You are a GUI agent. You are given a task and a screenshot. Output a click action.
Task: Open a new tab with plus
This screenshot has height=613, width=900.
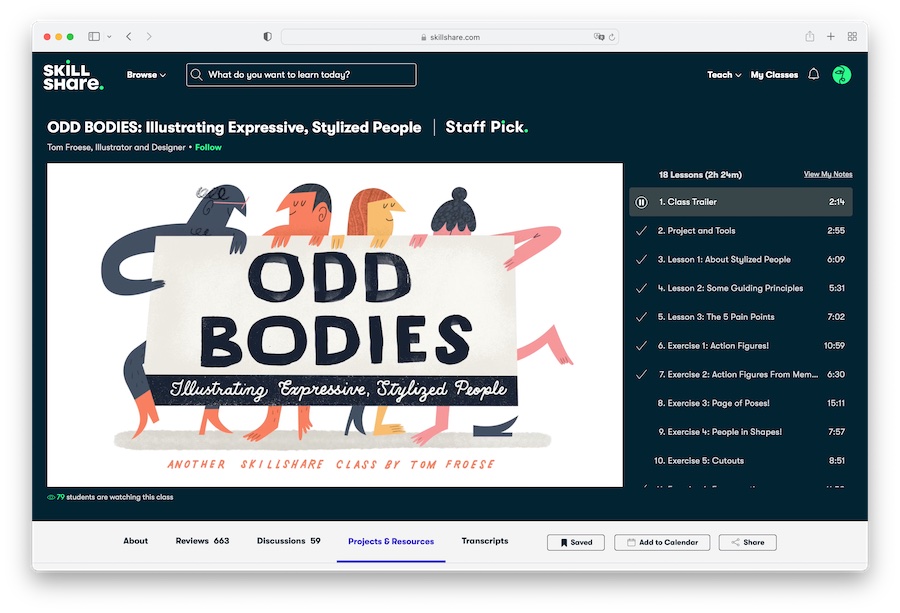click(831, 37)
